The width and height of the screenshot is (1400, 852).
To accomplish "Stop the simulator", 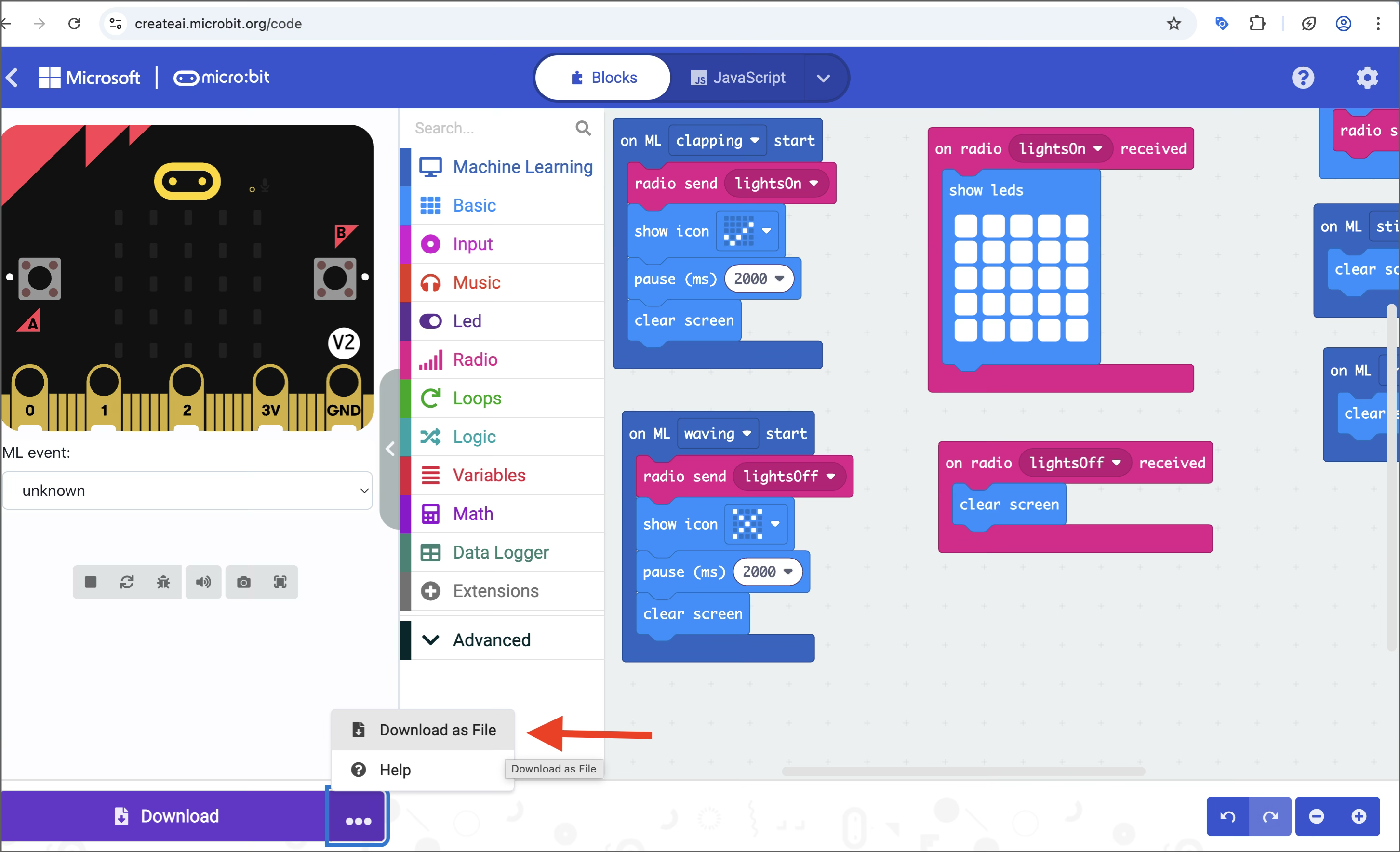I will coord(90,582).
